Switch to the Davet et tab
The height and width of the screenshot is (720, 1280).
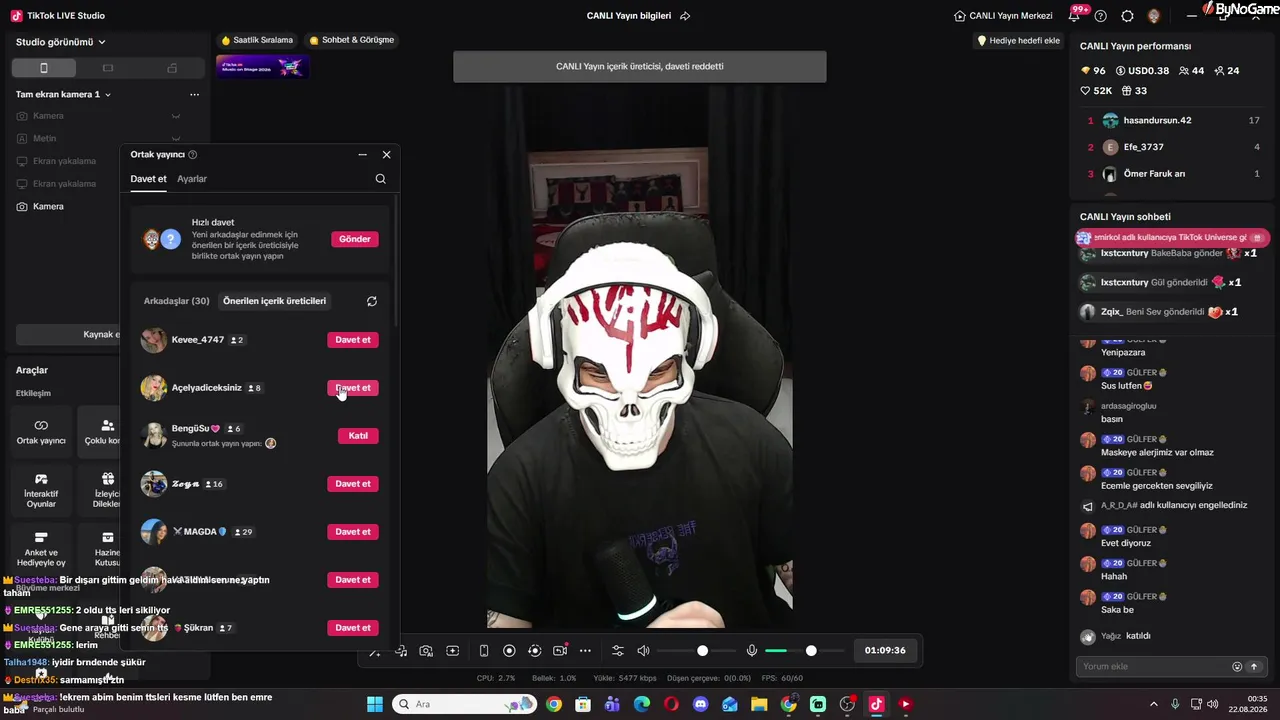point(148,179)
